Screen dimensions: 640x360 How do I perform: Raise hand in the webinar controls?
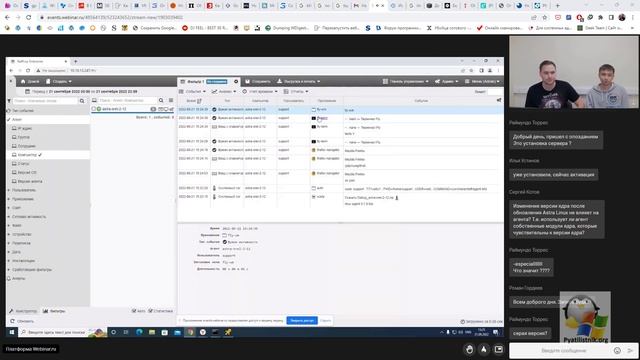pos(469,349)
